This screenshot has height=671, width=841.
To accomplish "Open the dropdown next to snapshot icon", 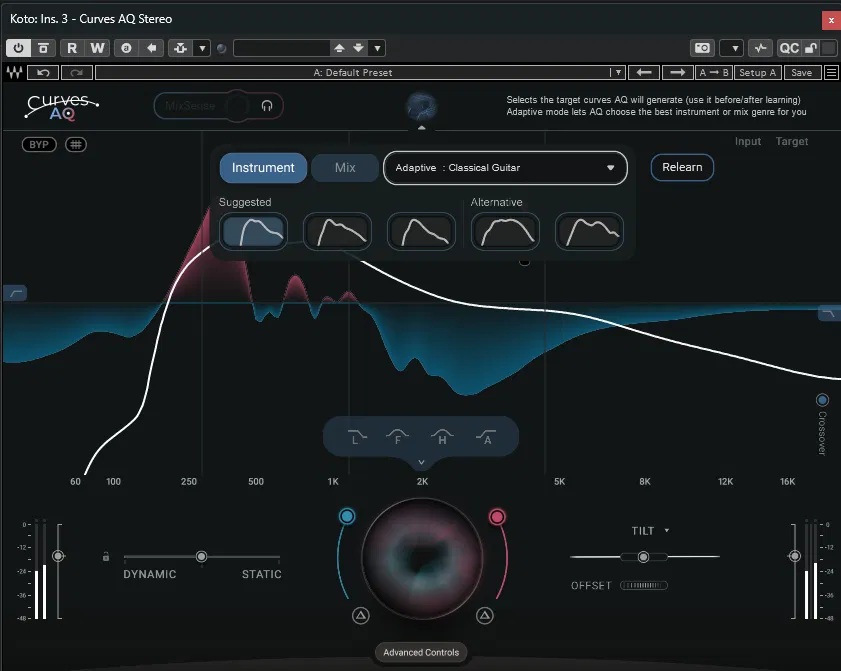I will [x=734, y=48].
